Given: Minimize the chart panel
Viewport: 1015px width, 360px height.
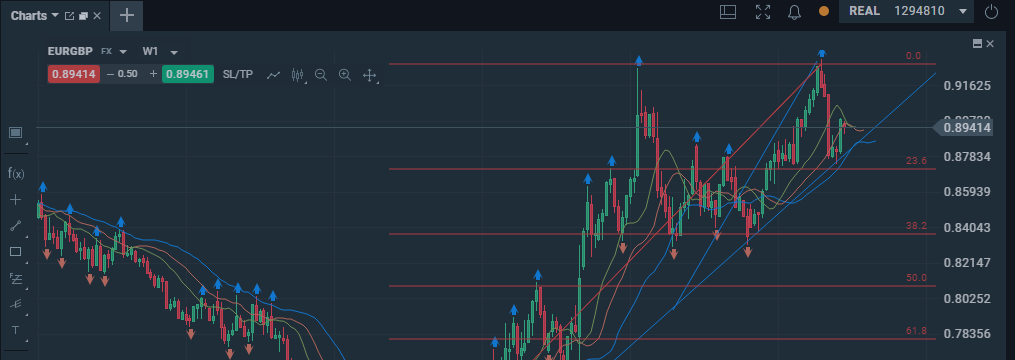Looking at the screenshot, I should point(977,43).
